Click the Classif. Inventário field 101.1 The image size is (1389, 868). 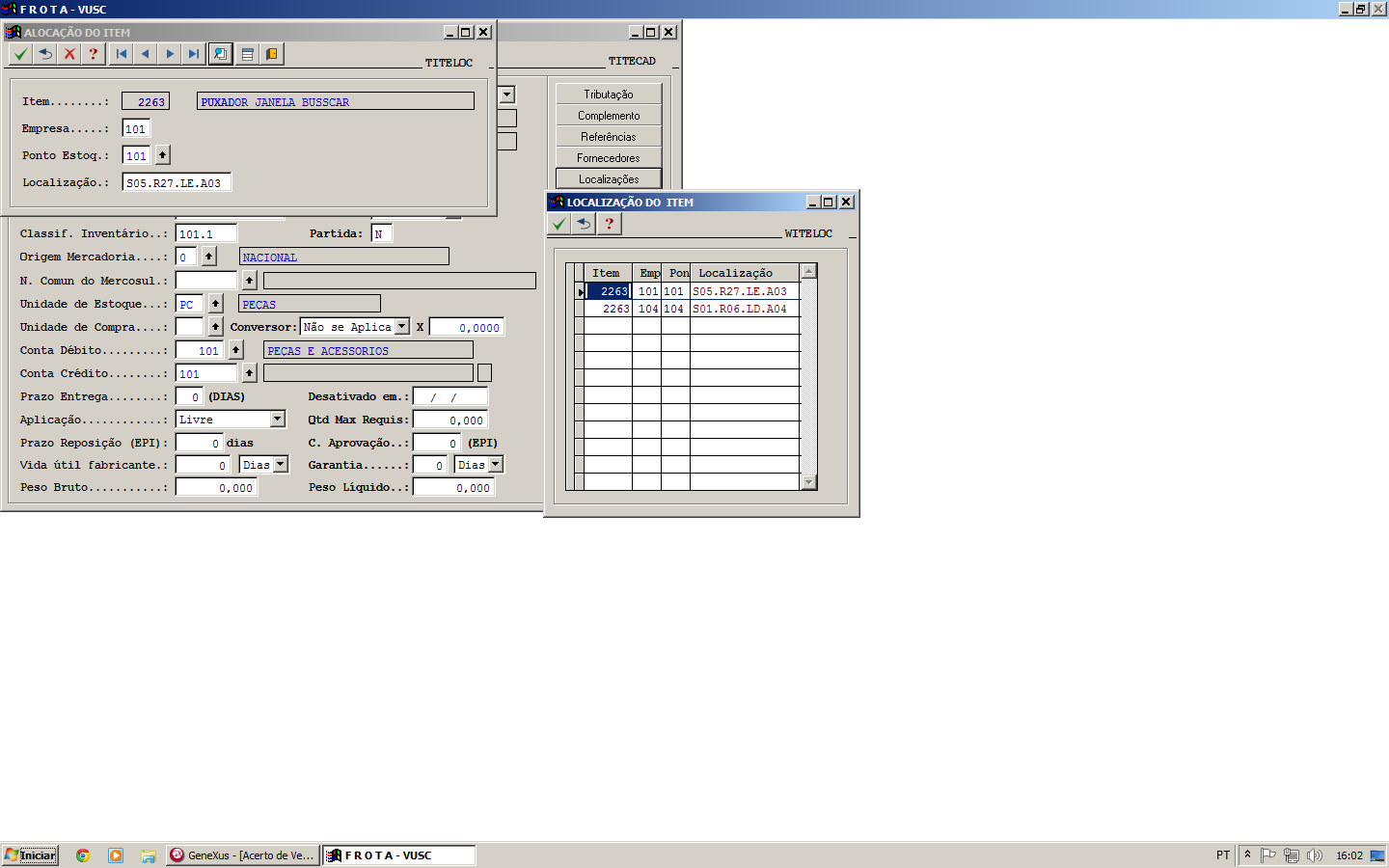pos(206,233)
